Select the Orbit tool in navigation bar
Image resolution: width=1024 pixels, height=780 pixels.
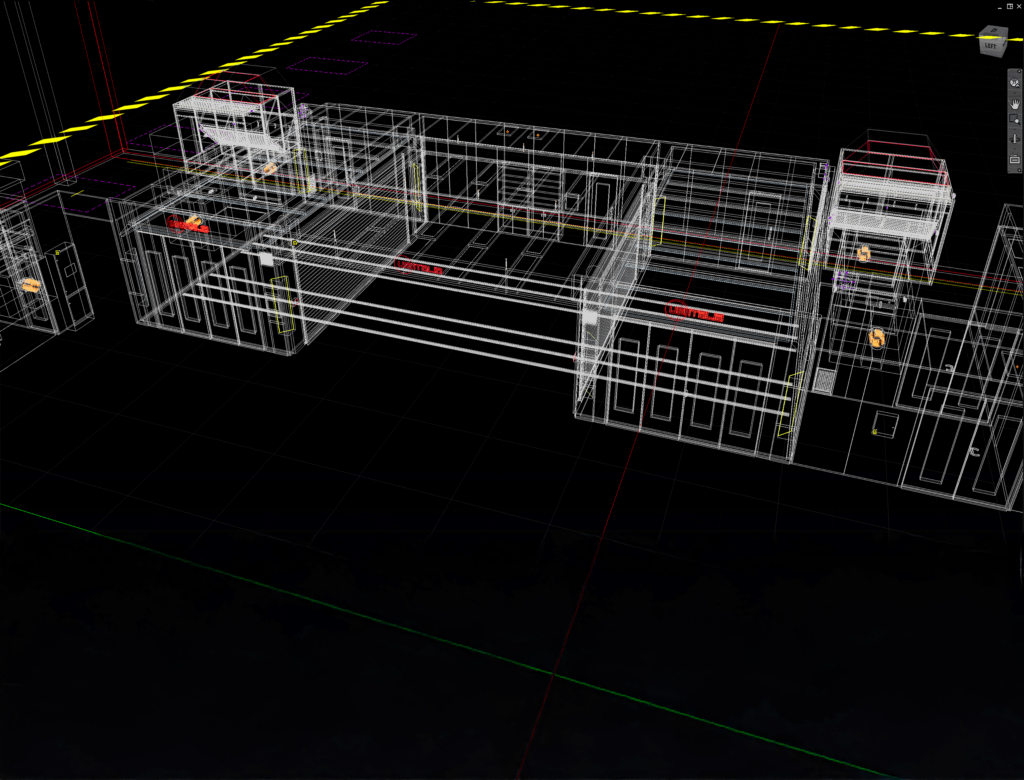point(1014,140)
